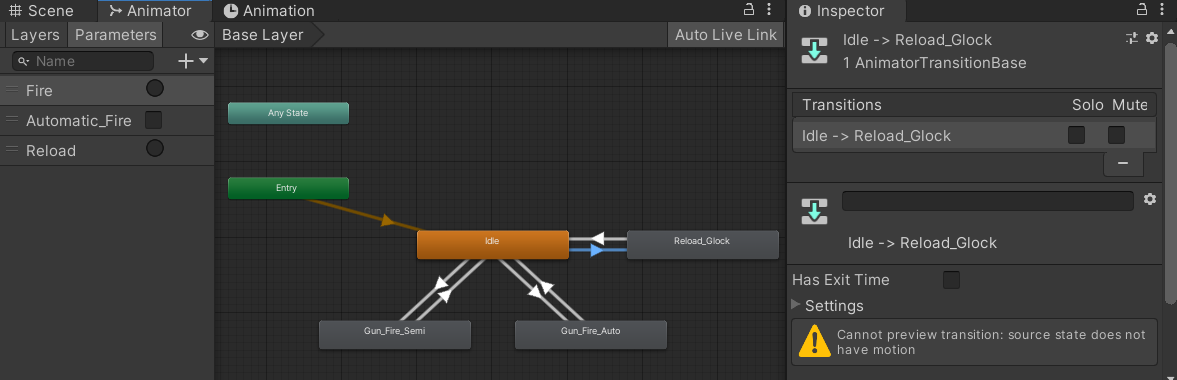The height and width of the screenshot is (380, 1177).
Task: Open the Animation tab
Action: [x=269, y=11]
